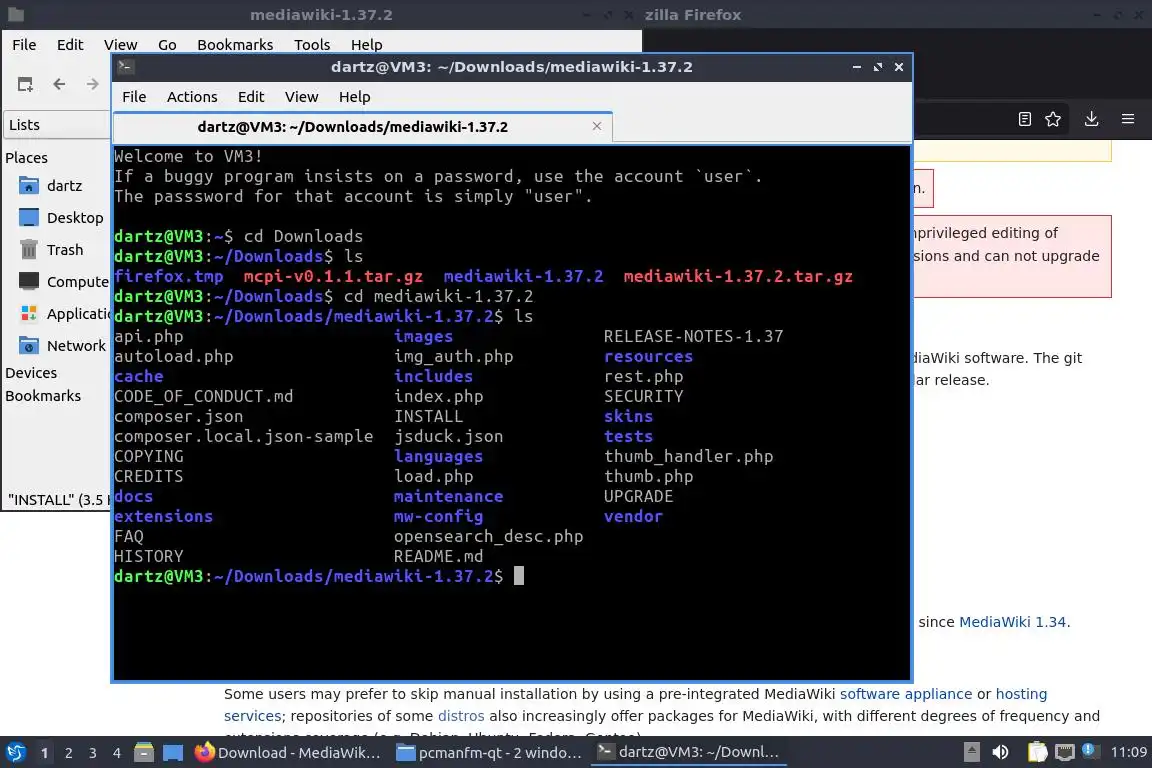Close the terminal tab with its X

tap(597, 126)
